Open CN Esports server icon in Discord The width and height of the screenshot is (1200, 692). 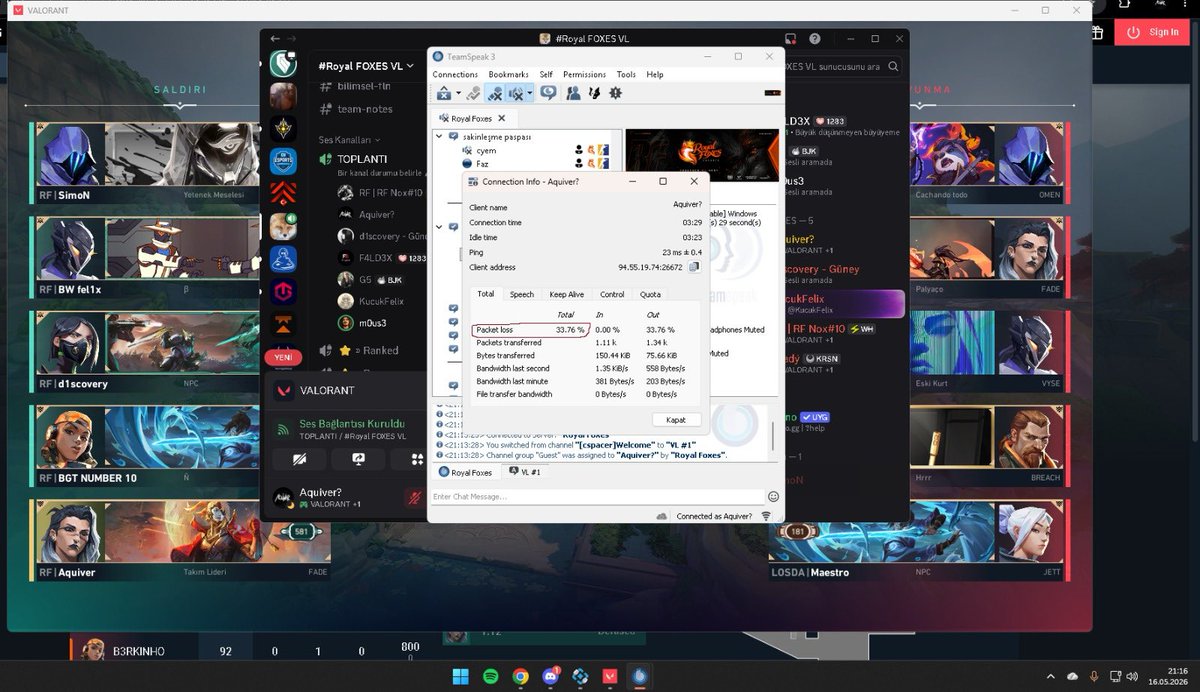pos(283,162)
